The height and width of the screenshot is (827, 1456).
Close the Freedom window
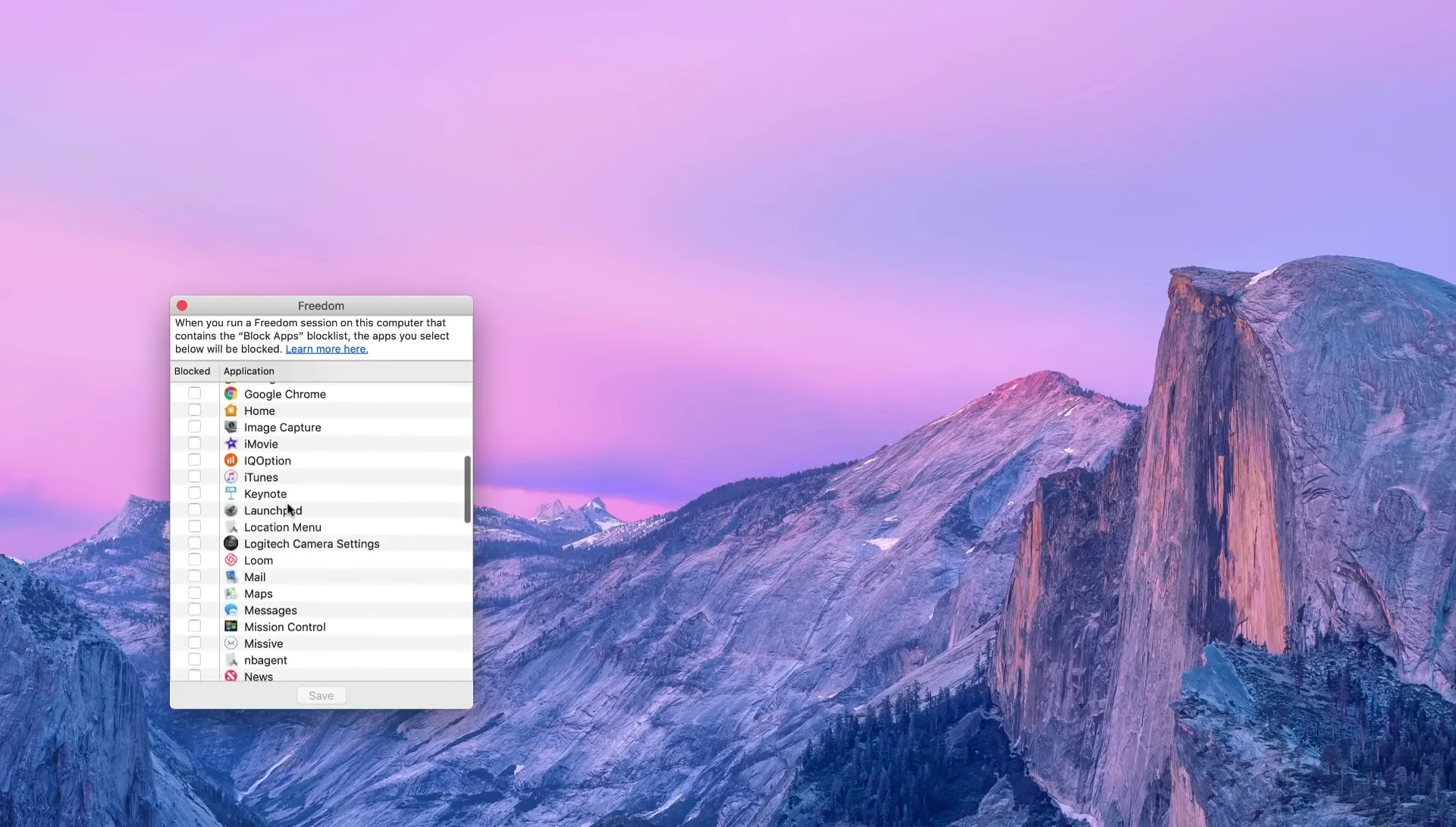[x=182, y=306]
